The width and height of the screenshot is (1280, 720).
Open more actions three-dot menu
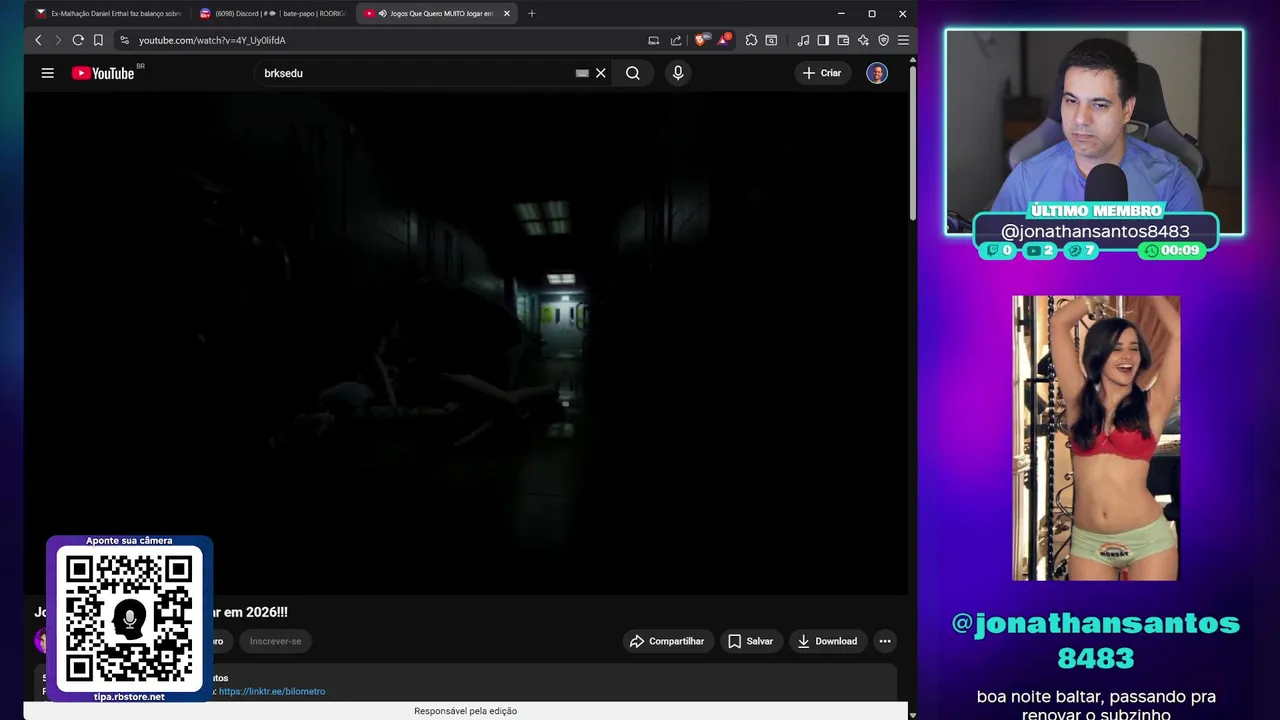885,641
